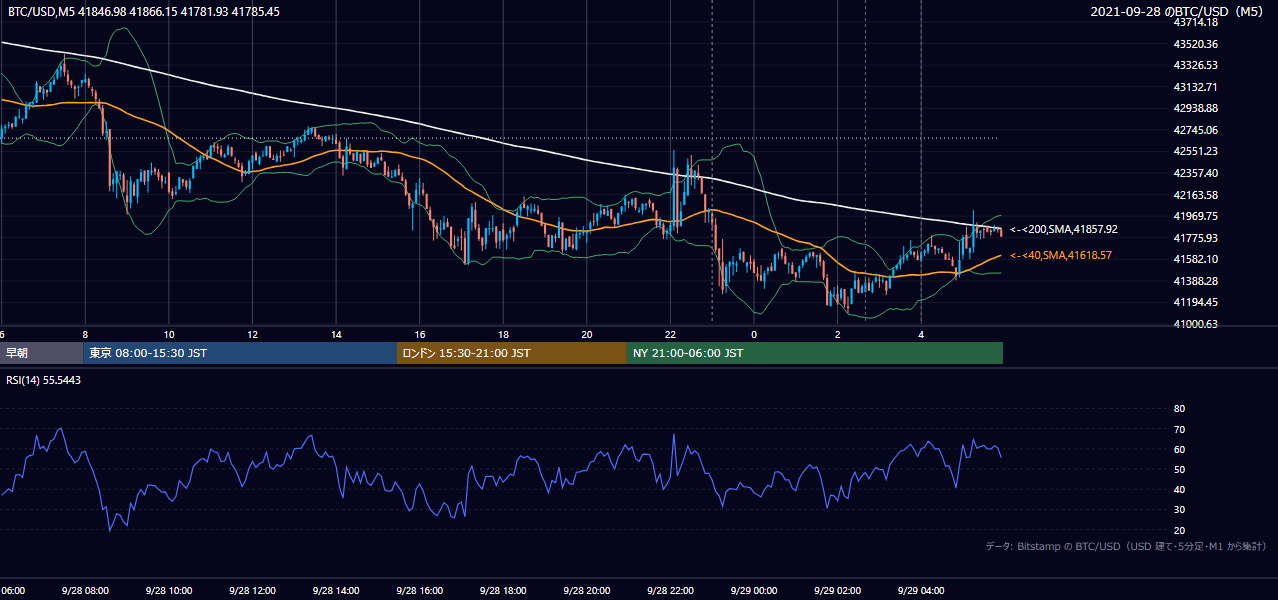Viewport: 1278px width, 600px height.
Task: Click time axis label 9/28 08:00
Action: click(x=85, y=590)
